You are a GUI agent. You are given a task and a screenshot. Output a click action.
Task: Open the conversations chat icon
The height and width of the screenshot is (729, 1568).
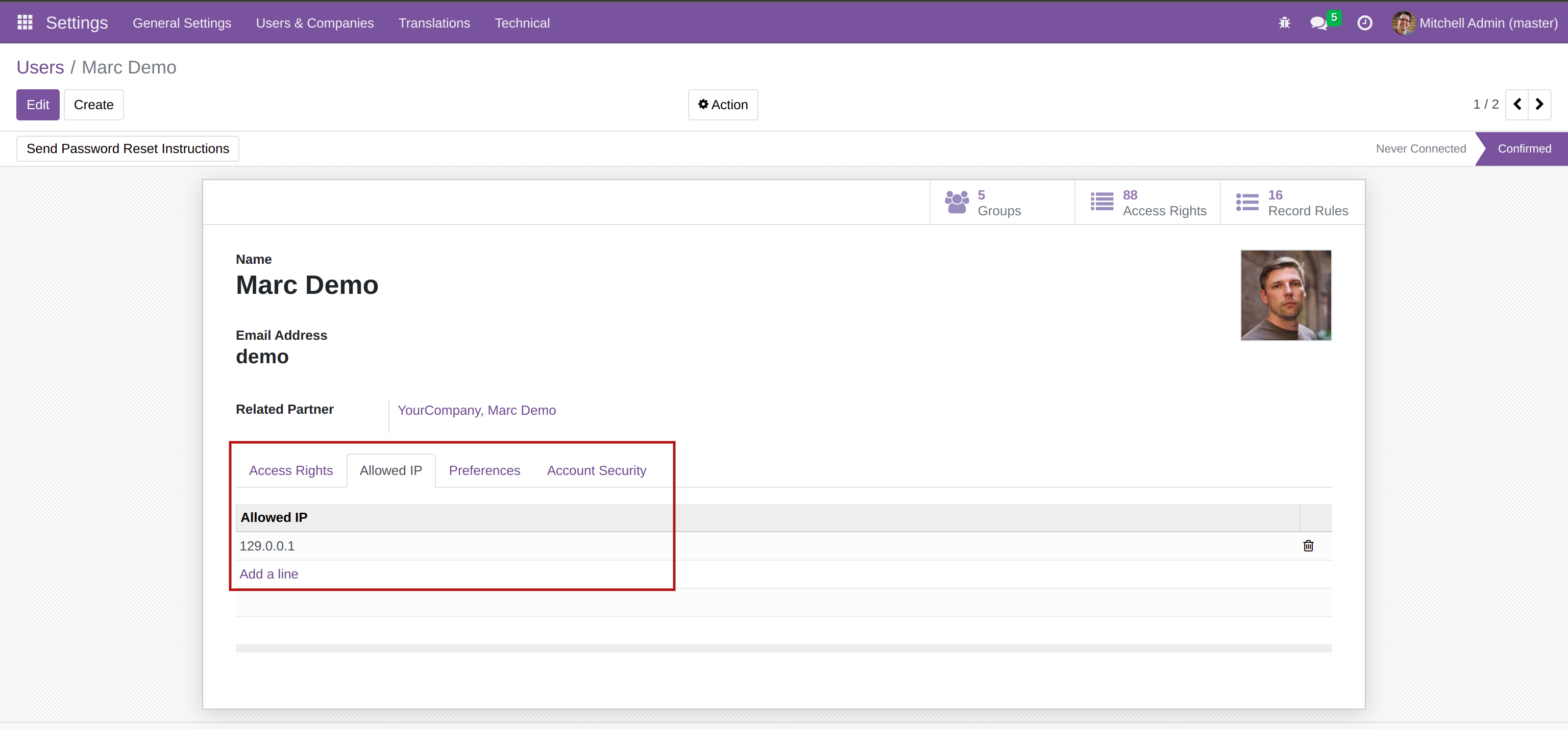pos(1318,23)
